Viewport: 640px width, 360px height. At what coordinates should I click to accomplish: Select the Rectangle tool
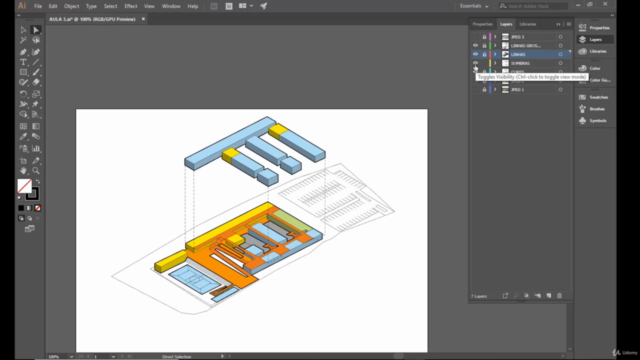23,72
